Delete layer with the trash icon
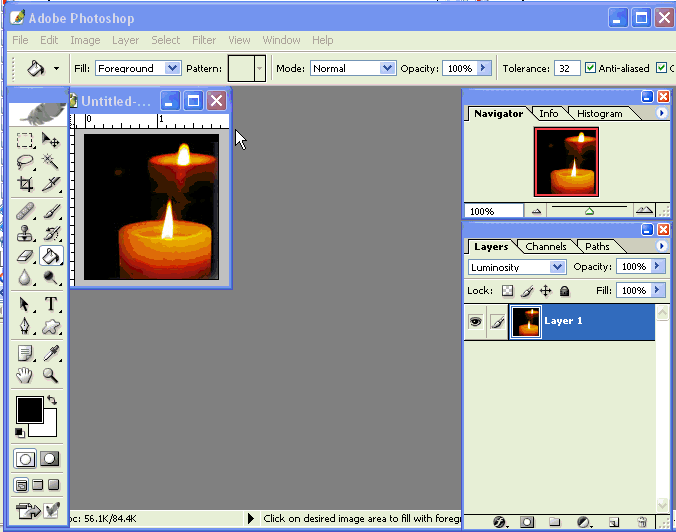The height and width of the screenshot is (532, 676). pos(642,522)
